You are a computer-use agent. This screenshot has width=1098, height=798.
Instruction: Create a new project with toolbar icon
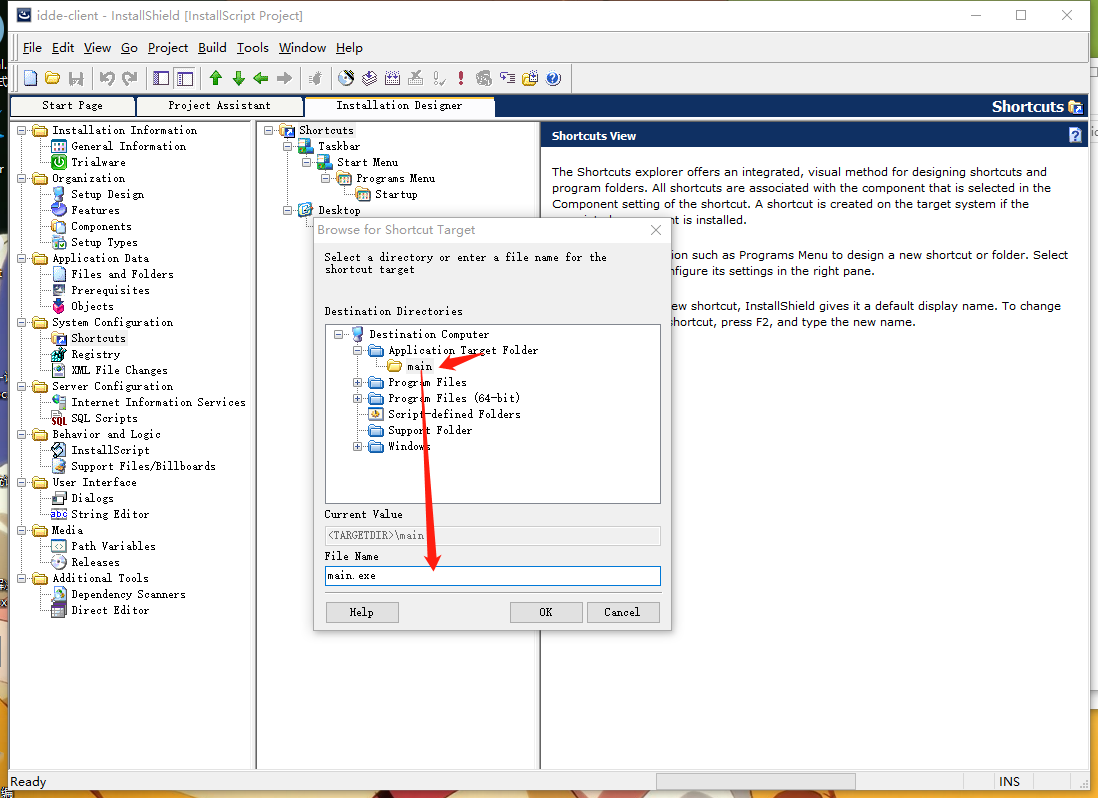coord(31,78)
